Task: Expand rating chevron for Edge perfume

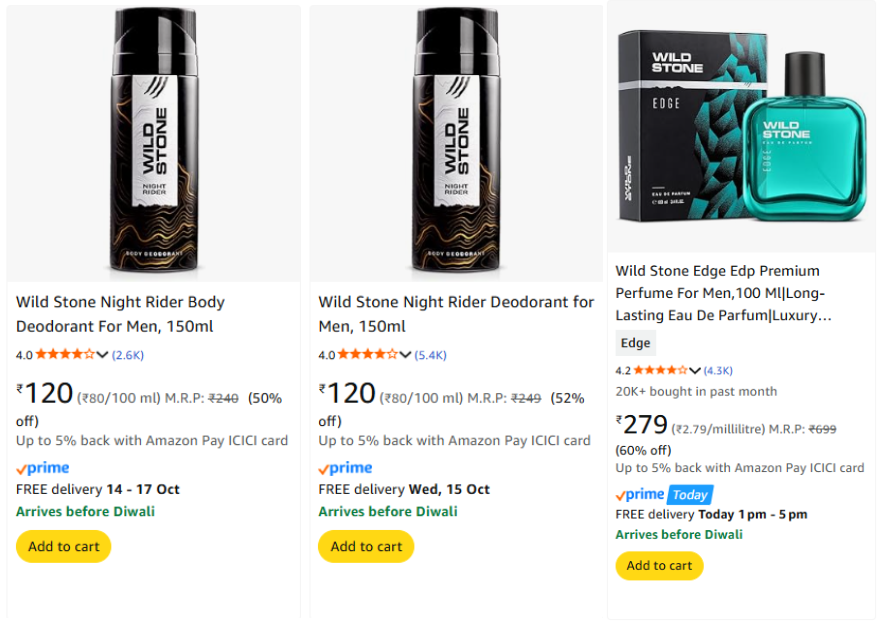Action: click(695, 371)
